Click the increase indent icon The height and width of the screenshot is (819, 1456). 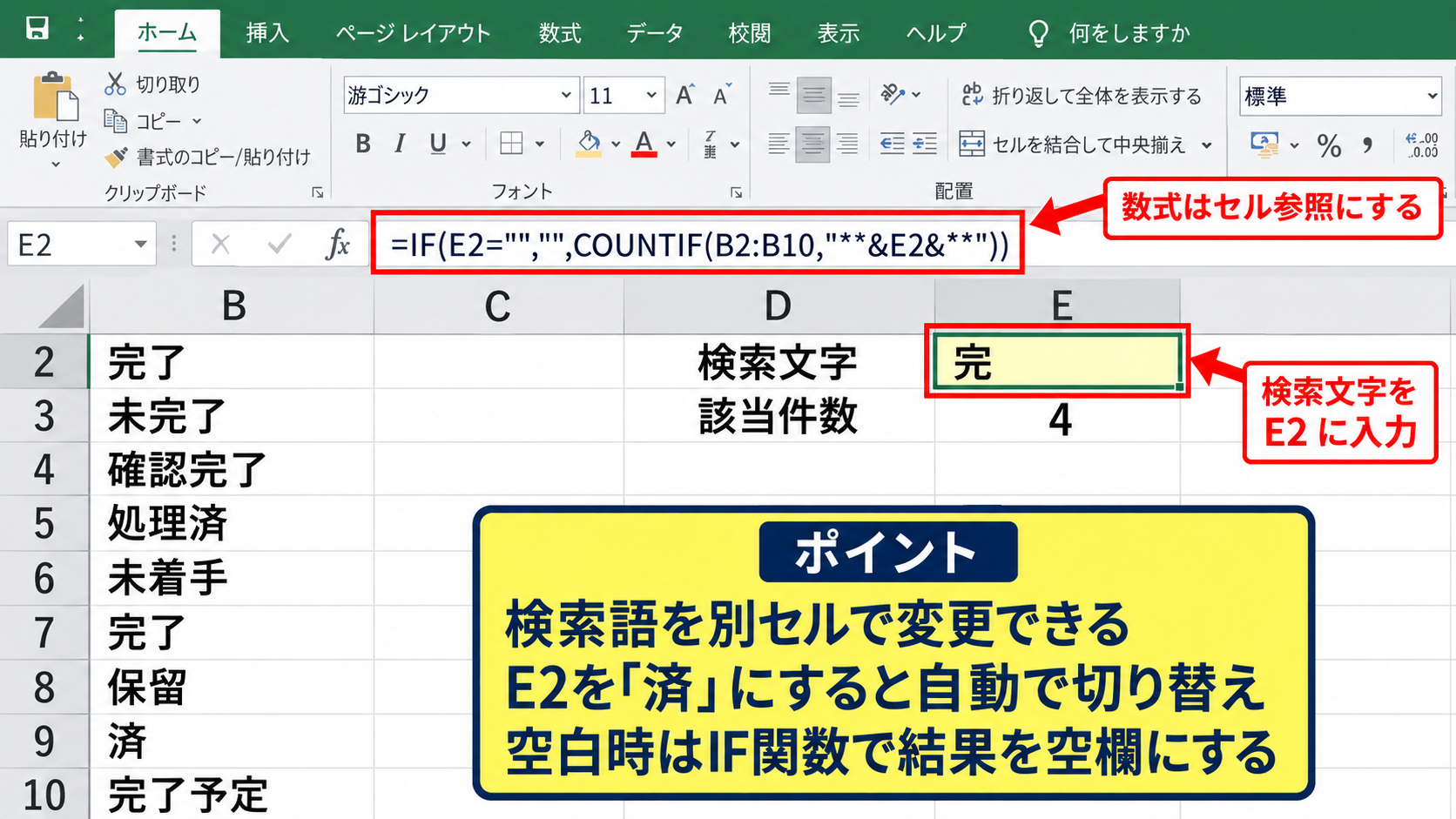pyautogui.click(x=924, y=144)
